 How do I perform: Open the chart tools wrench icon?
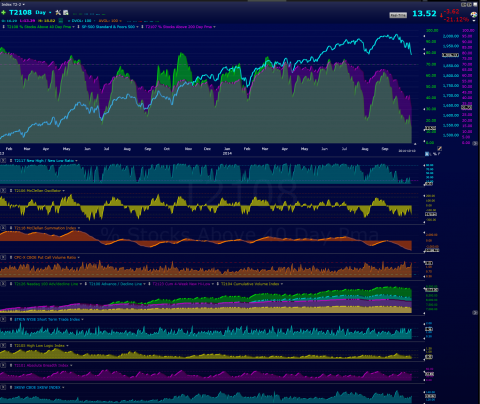(58, 13)
